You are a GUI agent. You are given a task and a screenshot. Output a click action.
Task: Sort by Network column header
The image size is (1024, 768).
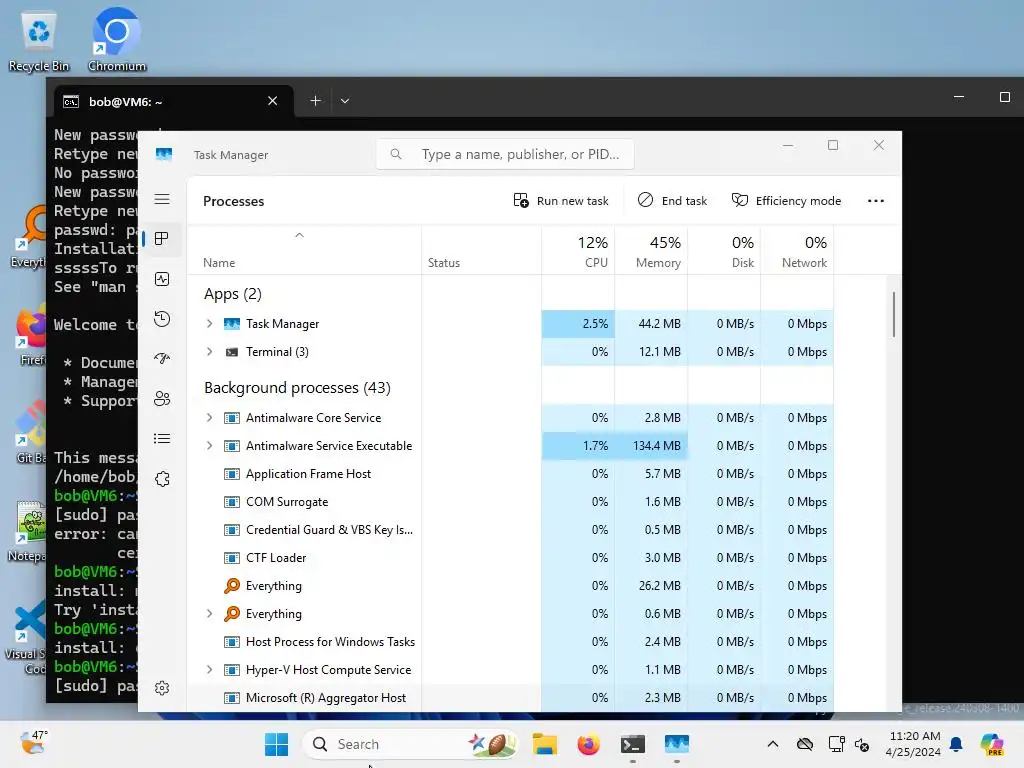click(797, 251)
